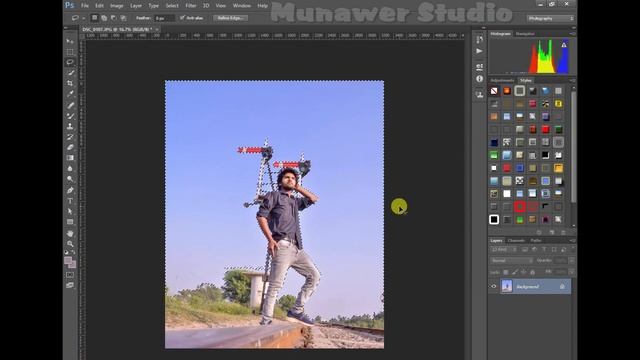The height and width of the screenshot is (360, 640).
Task: Select the Rectangle shape tool
Action: pos(70,222)
